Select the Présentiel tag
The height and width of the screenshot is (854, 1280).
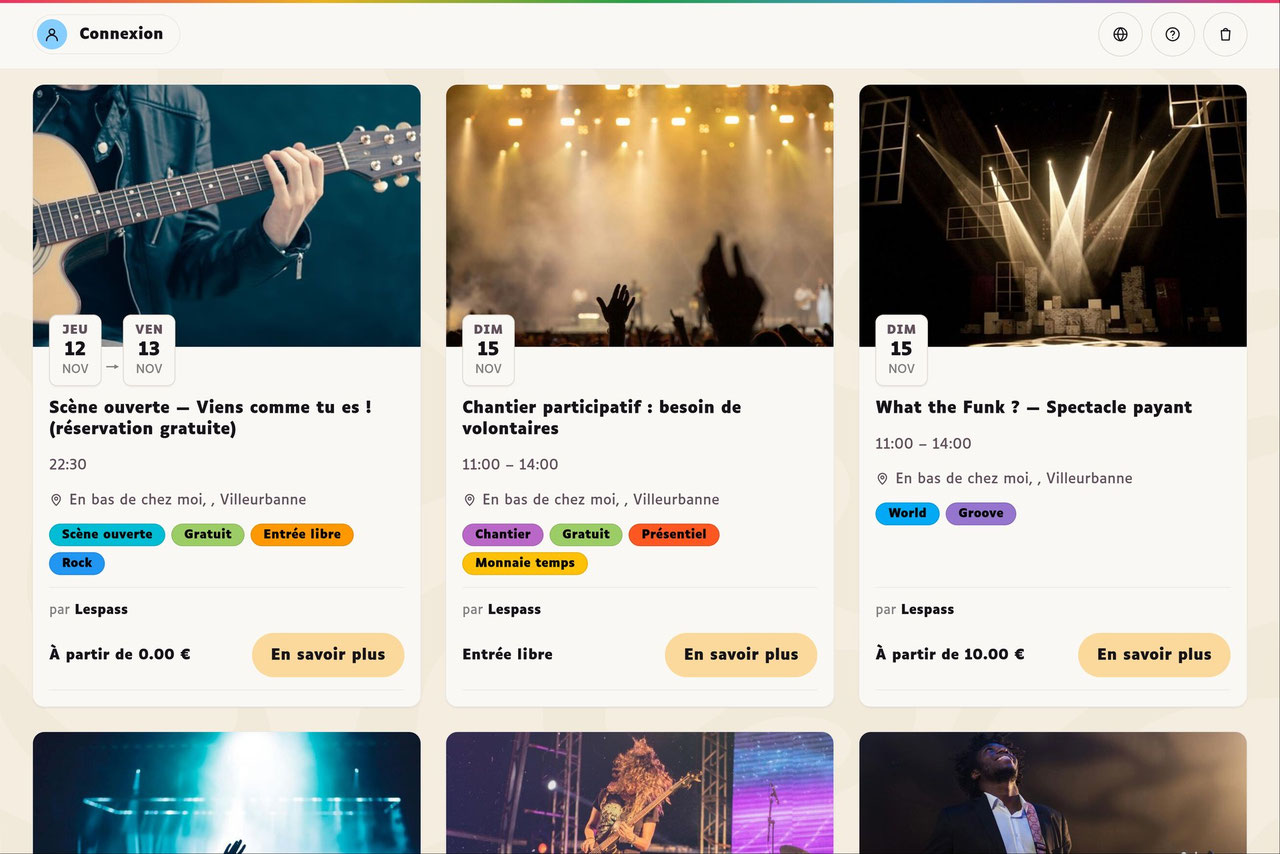(x=674, y=534)
